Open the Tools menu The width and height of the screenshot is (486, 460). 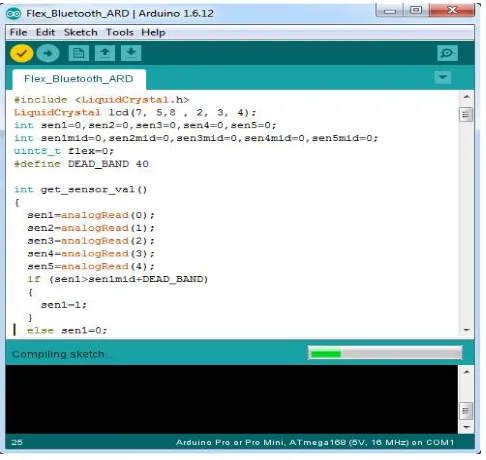point(120,32)
